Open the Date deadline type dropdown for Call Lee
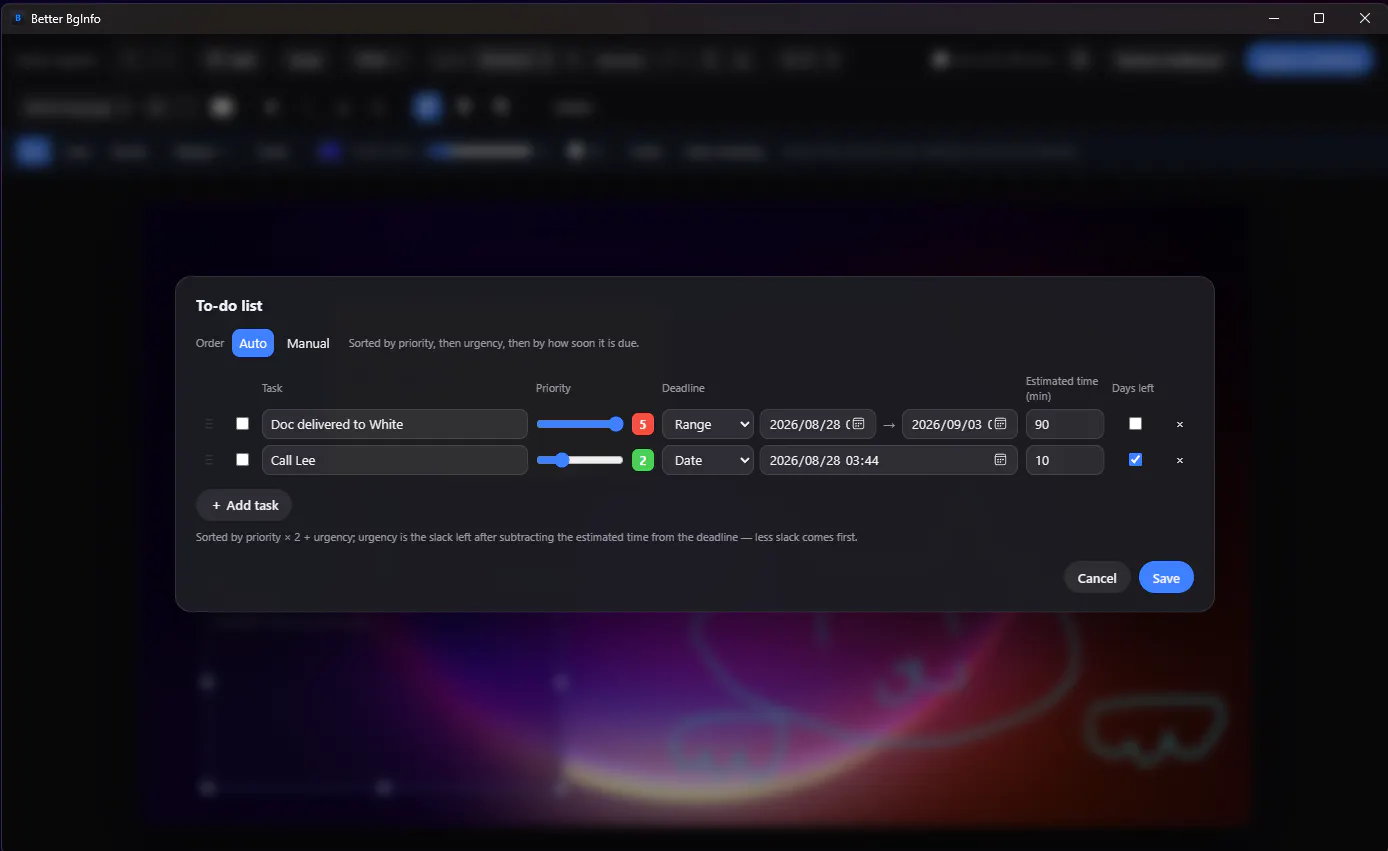 pyautogui.click(x=708, y=460)
